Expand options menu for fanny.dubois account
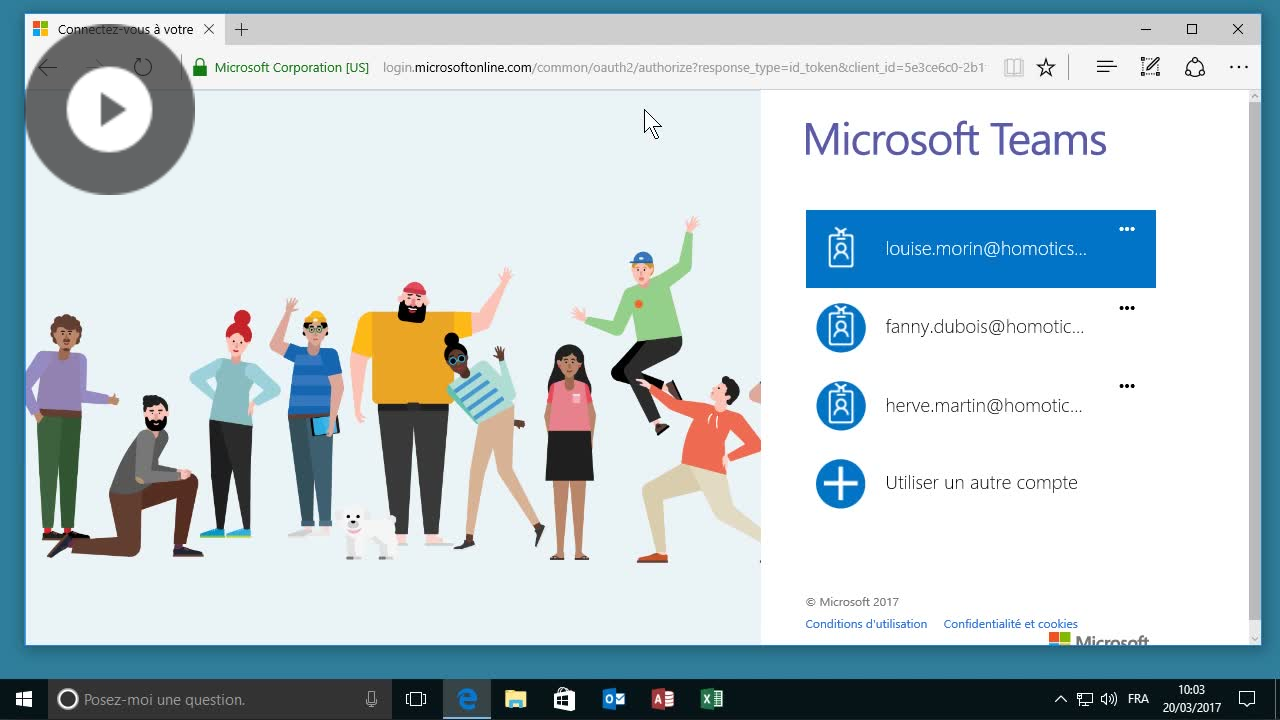 pyautogui.click(x=1127, y=308)
